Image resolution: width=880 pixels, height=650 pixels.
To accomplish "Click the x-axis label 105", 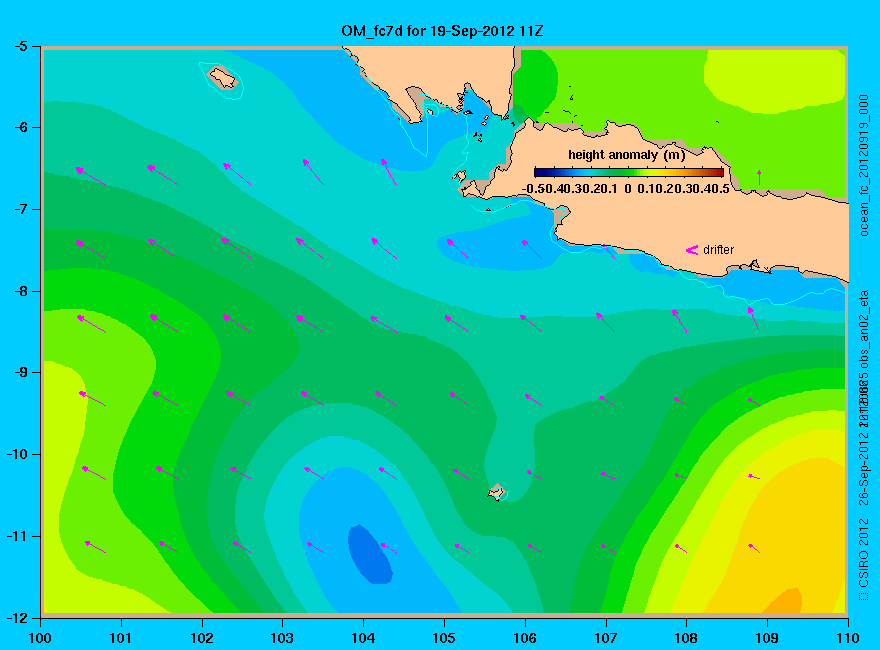I will click(x=444, y=638).
